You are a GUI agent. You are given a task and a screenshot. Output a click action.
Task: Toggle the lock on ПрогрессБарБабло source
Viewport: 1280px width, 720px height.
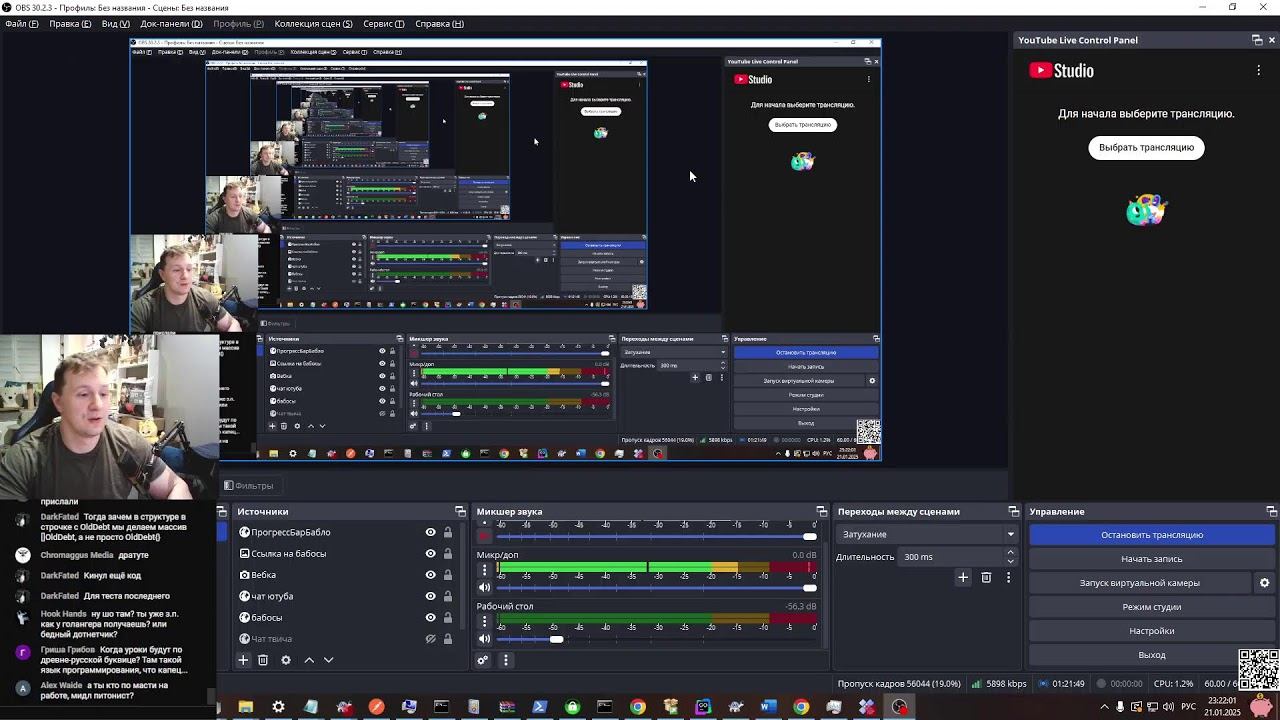pyautogui.click(x=448, y=533)
